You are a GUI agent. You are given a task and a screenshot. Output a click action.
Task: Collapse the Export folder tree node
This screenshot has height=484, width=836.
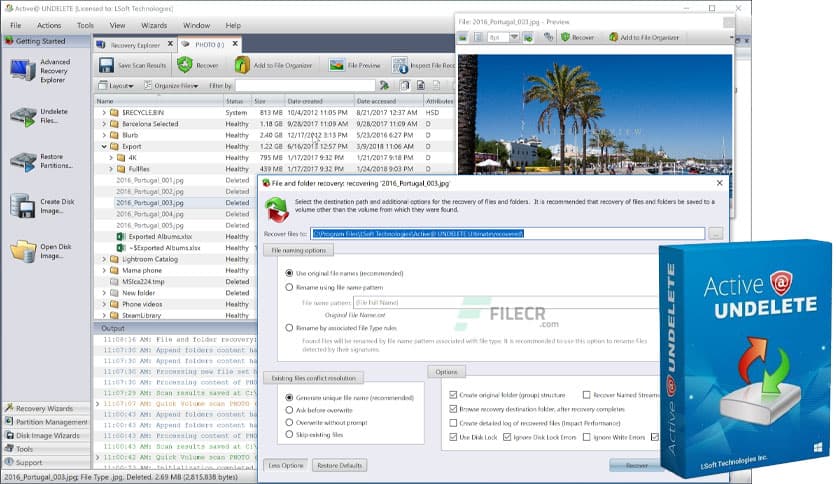tap(103, 146)
